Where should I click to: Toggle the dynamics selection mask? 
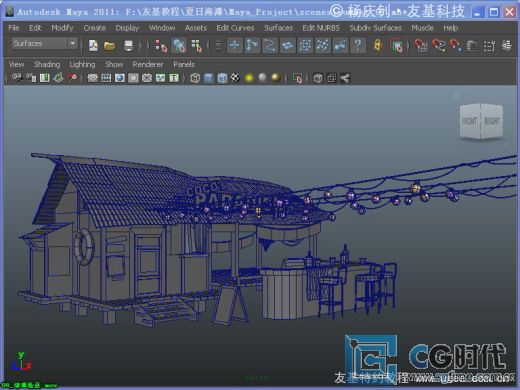point(322,45)
